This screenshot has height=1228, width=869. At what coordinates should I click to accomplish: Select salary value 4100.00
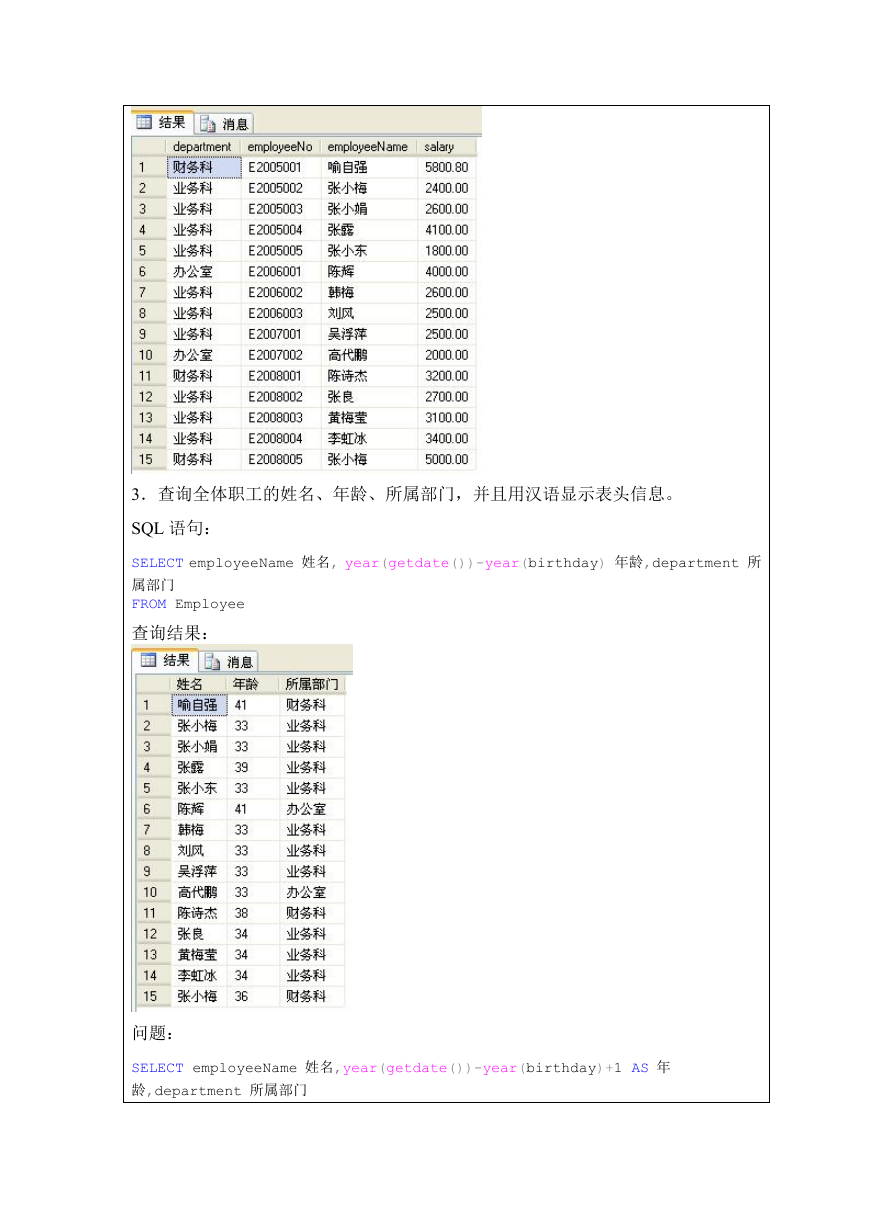[x=446, y=230]
